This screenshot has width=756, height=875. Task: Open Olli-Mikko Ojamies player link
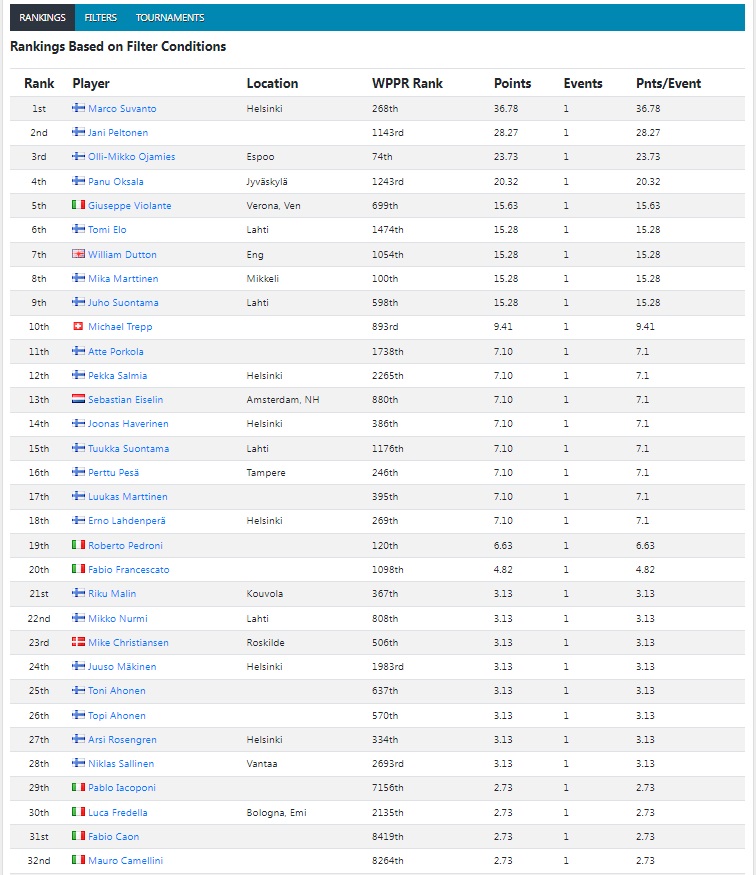[x=131, y=157]
